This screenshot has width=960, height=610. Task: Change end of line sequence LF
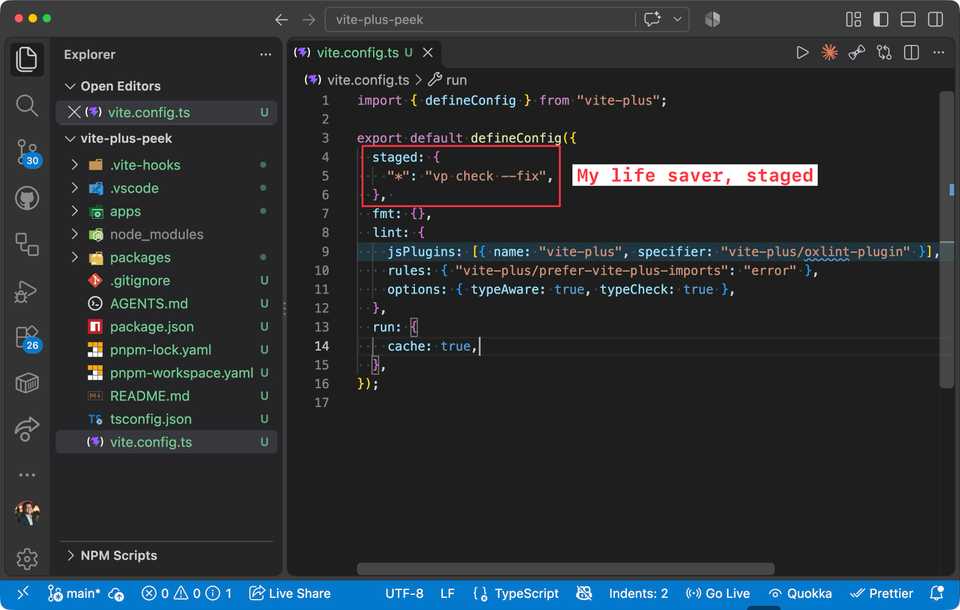(x=448, y=593)
